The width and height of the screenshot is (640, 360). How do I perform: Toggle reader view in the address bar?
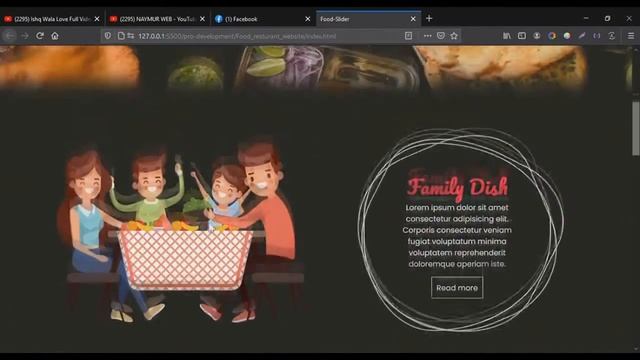tap(408, 36)
